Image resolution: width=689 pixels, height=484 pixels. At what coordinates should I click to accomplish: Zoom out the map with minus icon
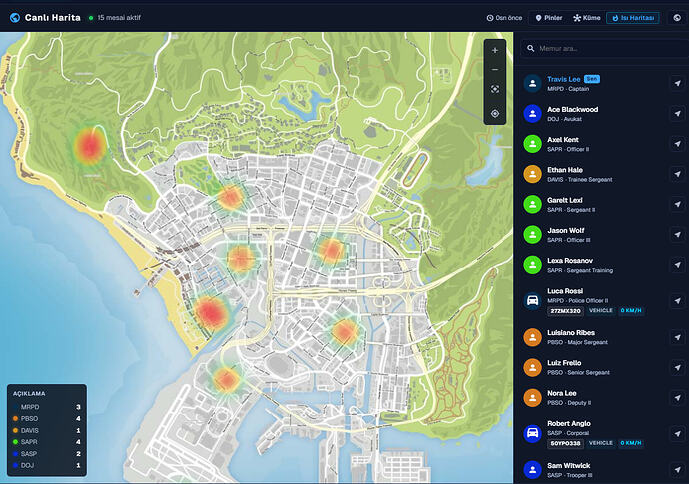tap(495, 69)
